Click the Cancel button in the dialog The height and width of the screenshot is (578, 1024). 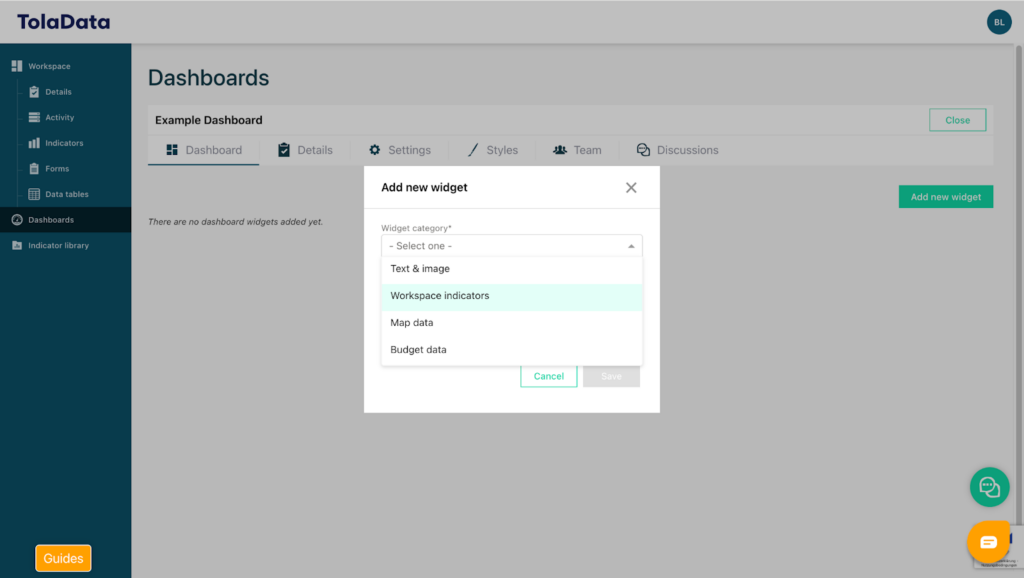548,376
